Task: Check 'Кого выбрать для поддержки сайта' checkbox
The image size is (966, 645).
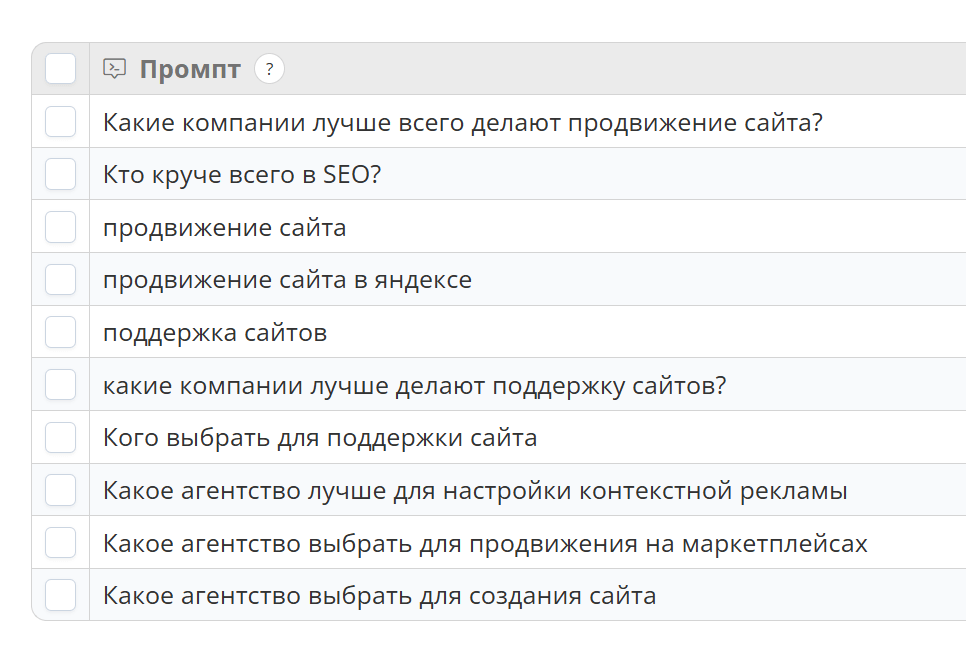Action: [x=60, y=438]
